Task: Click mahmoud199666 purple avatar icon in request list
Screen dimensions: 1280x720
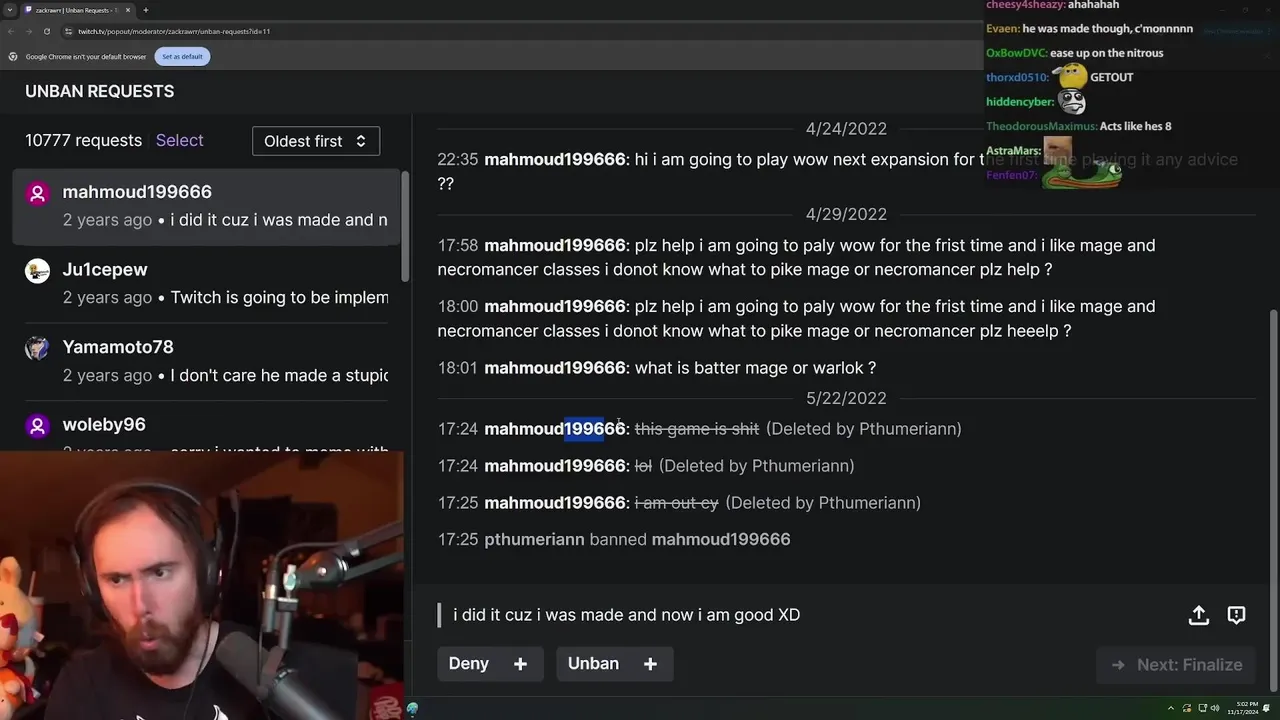Action: pos(37,194)
